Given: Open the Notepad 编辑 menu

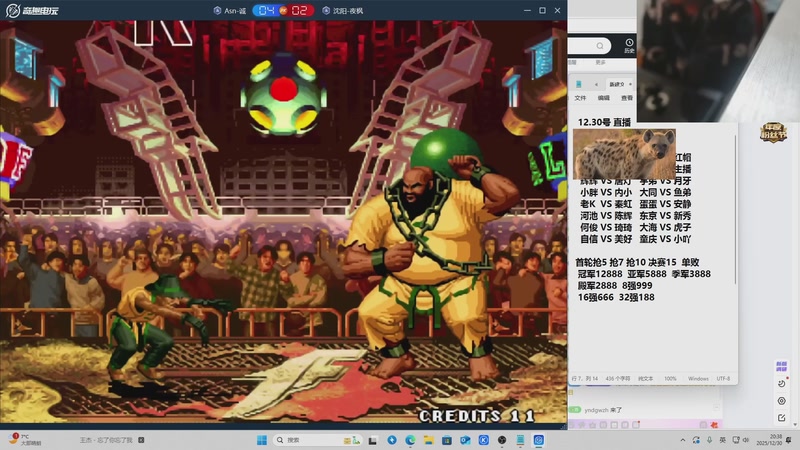Looking at the screenshot, I should [604, 97].
